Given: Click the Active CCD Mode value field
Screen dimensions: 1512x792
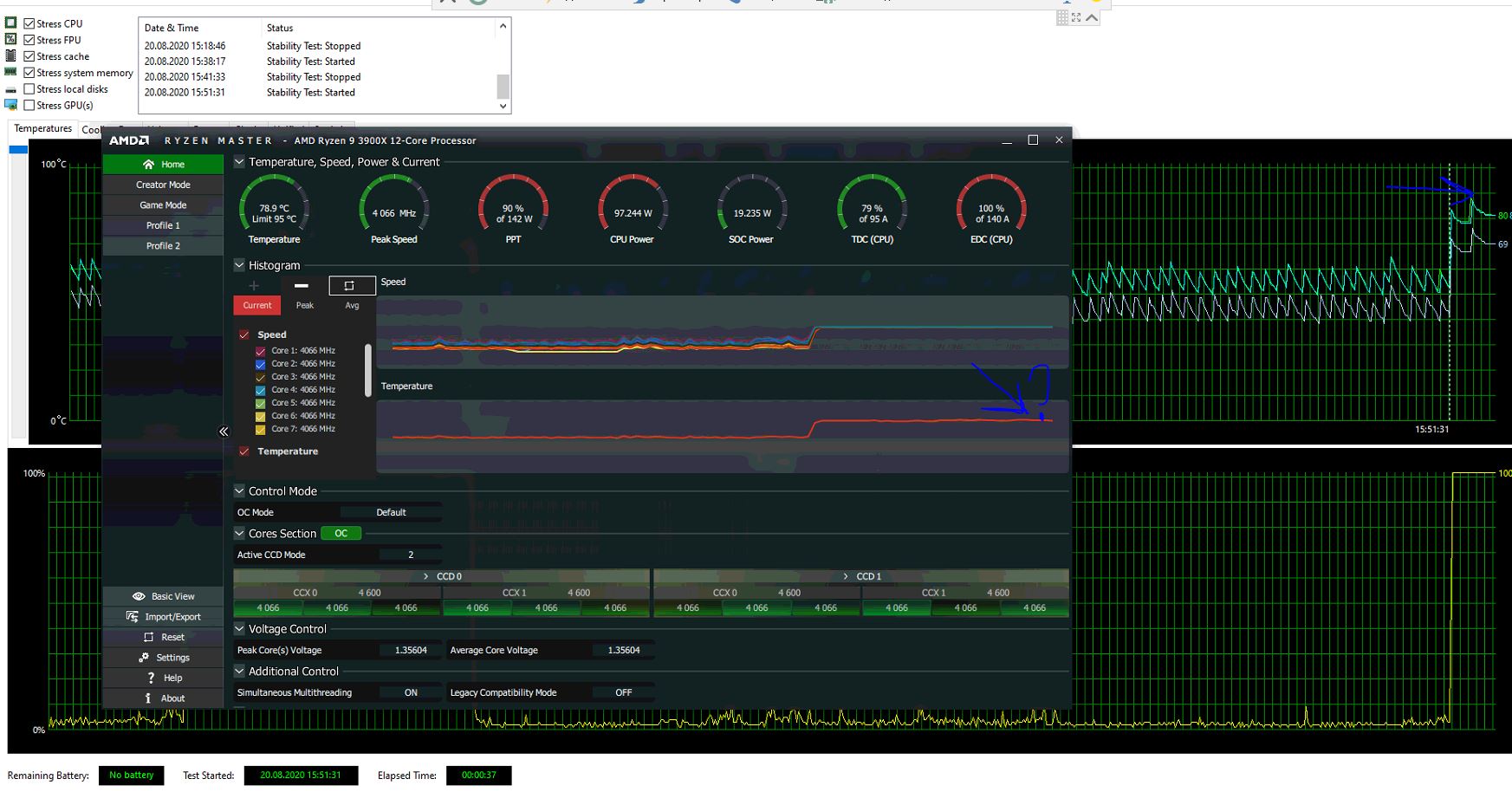Looking at the screenshot, I should (411, 555).
